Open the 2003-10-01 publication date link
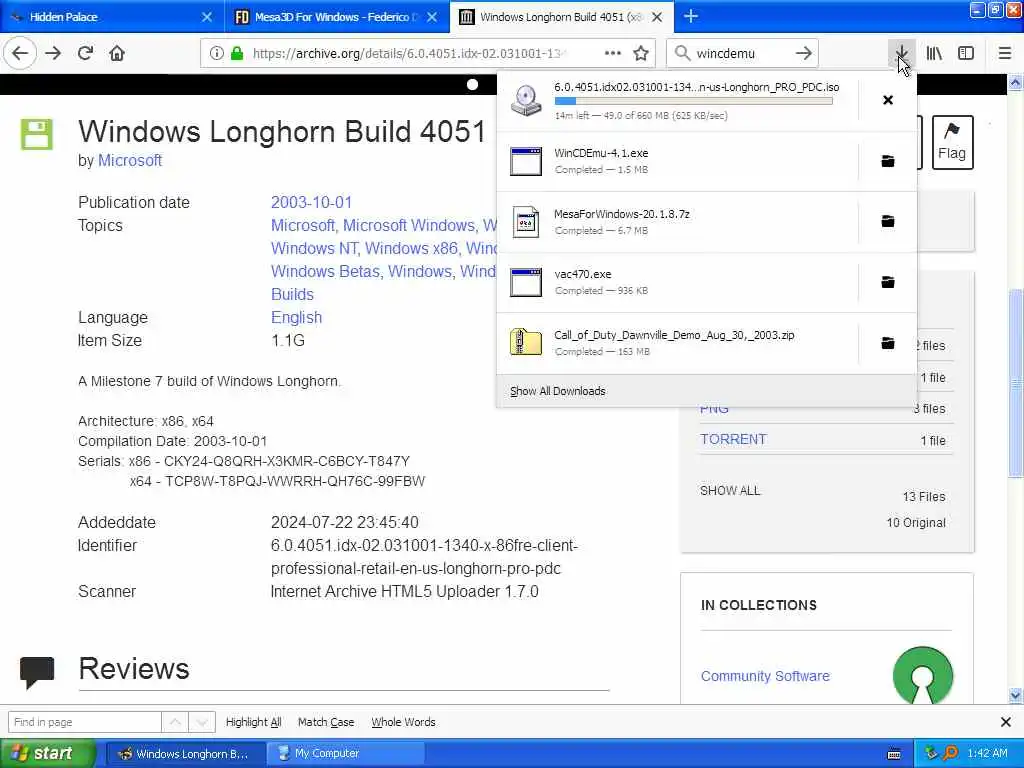This screenshot has width=1024, height=768. pos(312,202)
